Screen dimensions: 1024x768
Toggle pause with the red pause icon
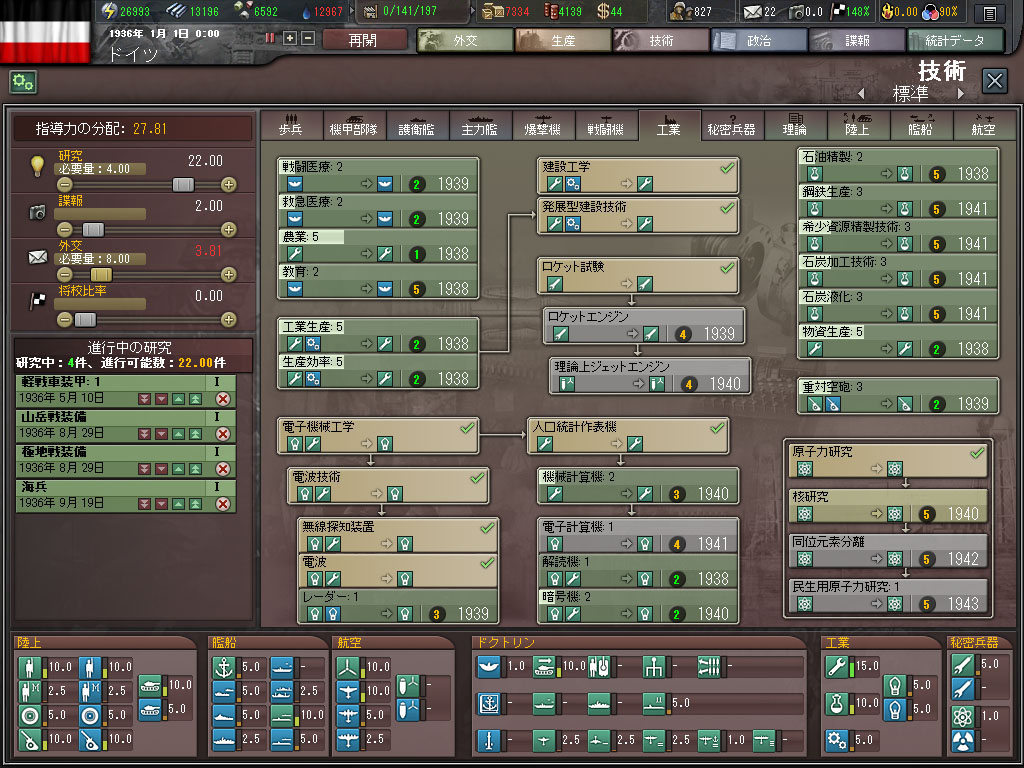pyautogui.click(x=270, y=38)
